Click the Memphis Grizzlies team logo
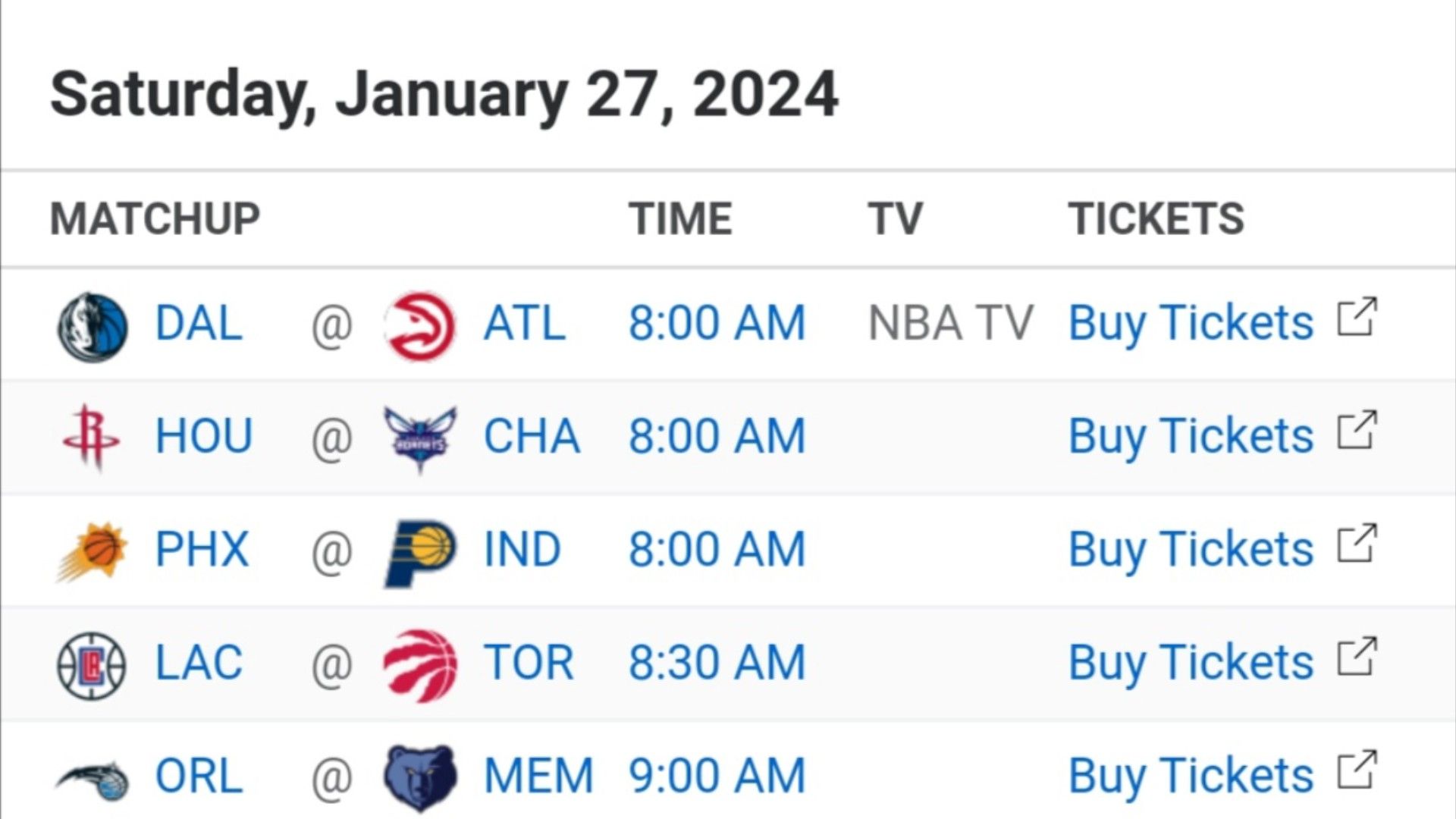Image resolution: width=1456 pixels, height=819 pixels. coord(420,778)
